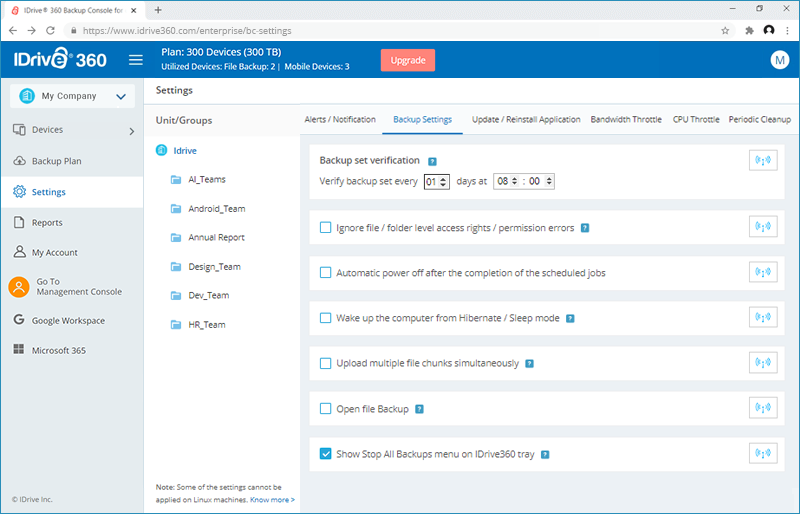800x514 pixels.
Task: Click help icon beside Upload multiple file chunks
Action: pos(530,363)
